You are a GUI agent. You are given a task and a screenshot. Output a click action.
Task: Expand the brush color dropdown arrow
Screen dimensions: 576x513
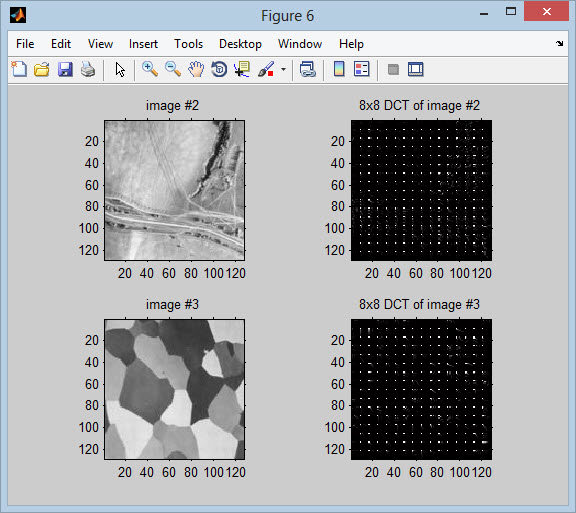pos(283,69)
